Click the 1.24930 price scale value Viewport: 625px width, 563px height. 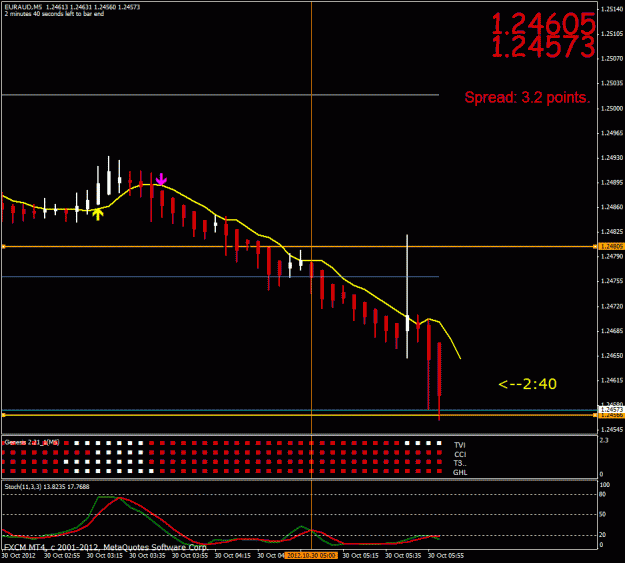(x=612, y=158)
